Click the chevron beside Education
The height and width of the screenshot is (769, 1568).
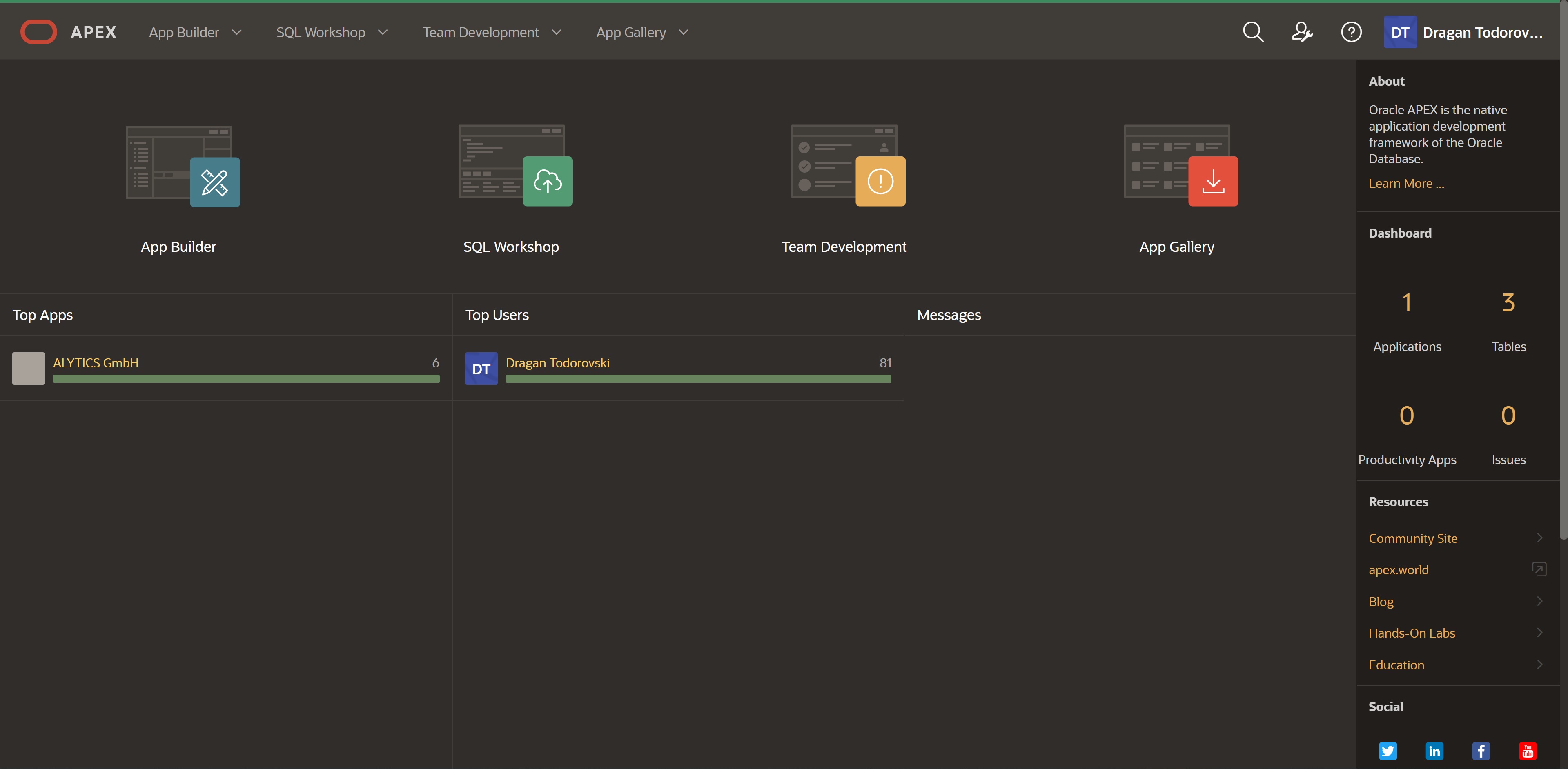[1539, 665]
